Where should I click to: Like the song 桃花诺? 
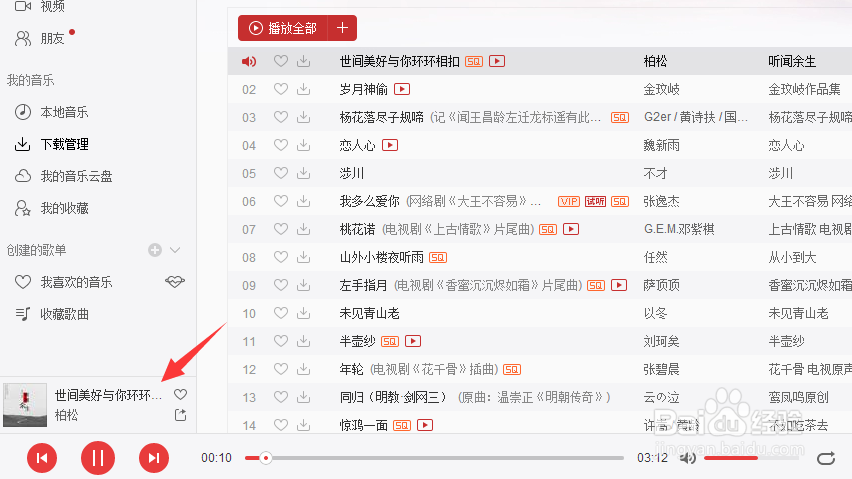point(280,229)
